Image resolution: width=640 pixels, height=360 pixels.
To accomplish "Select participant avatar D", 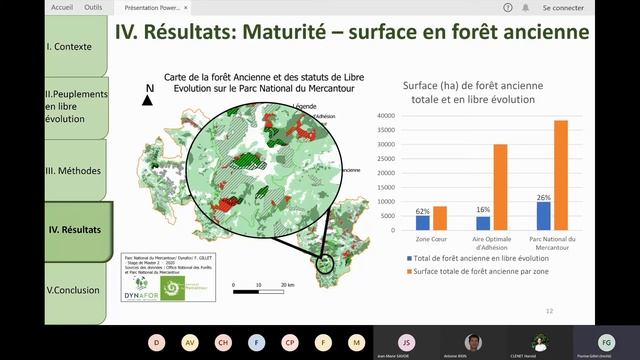I will pyautogui.click(x=156, y=343).
